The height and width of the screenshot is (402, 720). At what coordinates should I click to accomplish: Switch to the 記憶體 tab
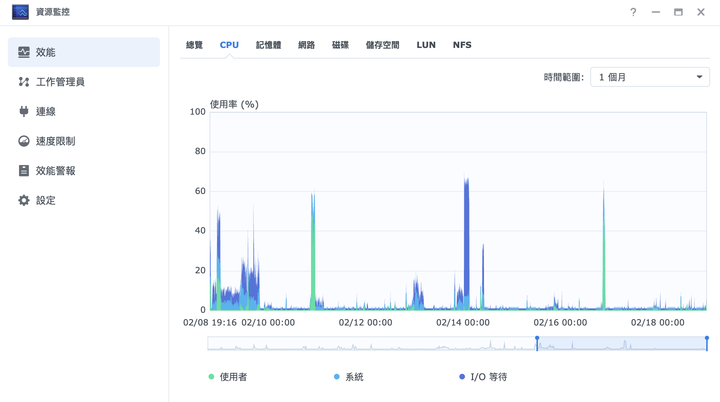[269, 45]
